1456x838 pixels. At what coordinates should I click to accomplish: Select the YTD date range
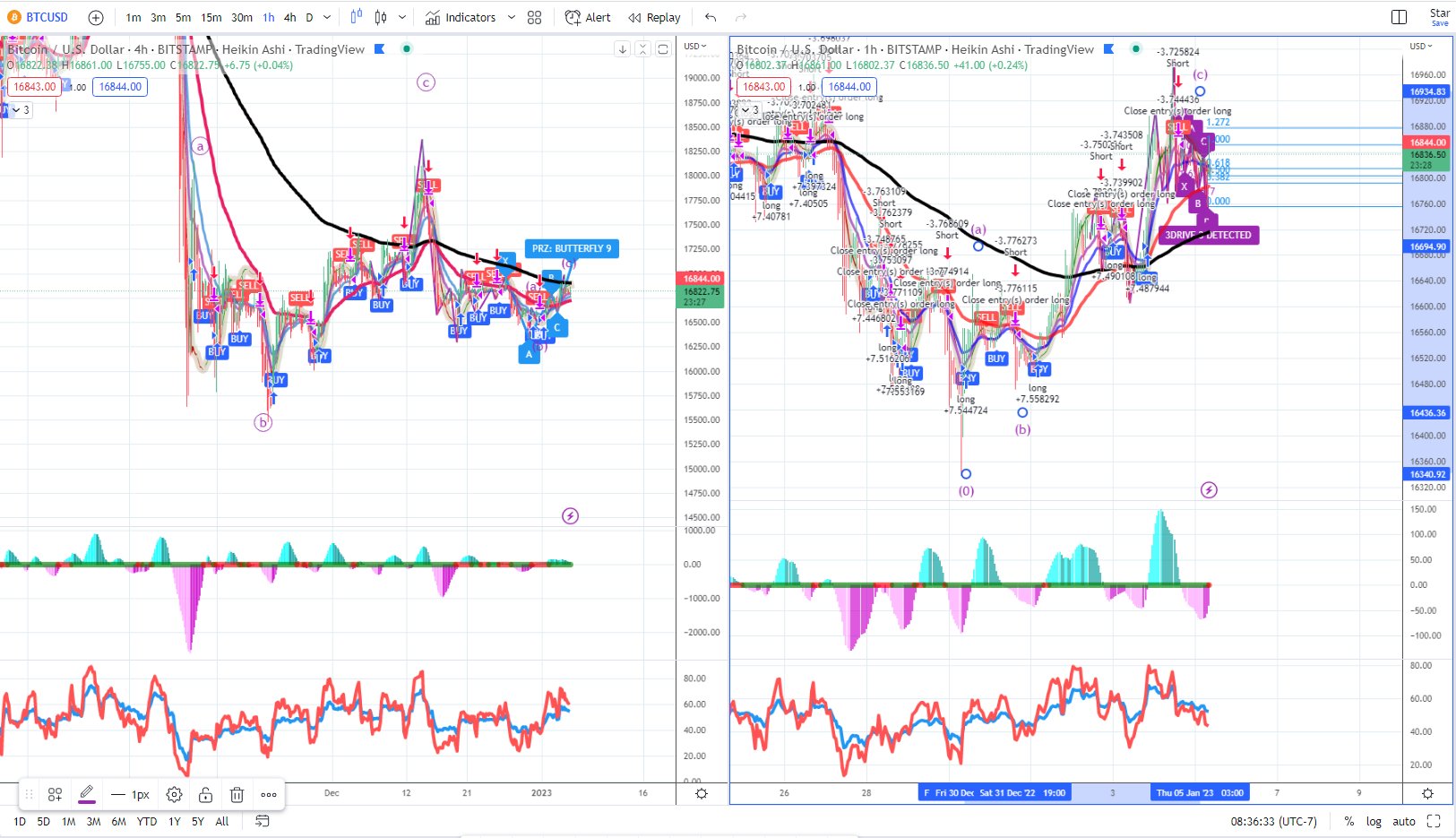147,821
